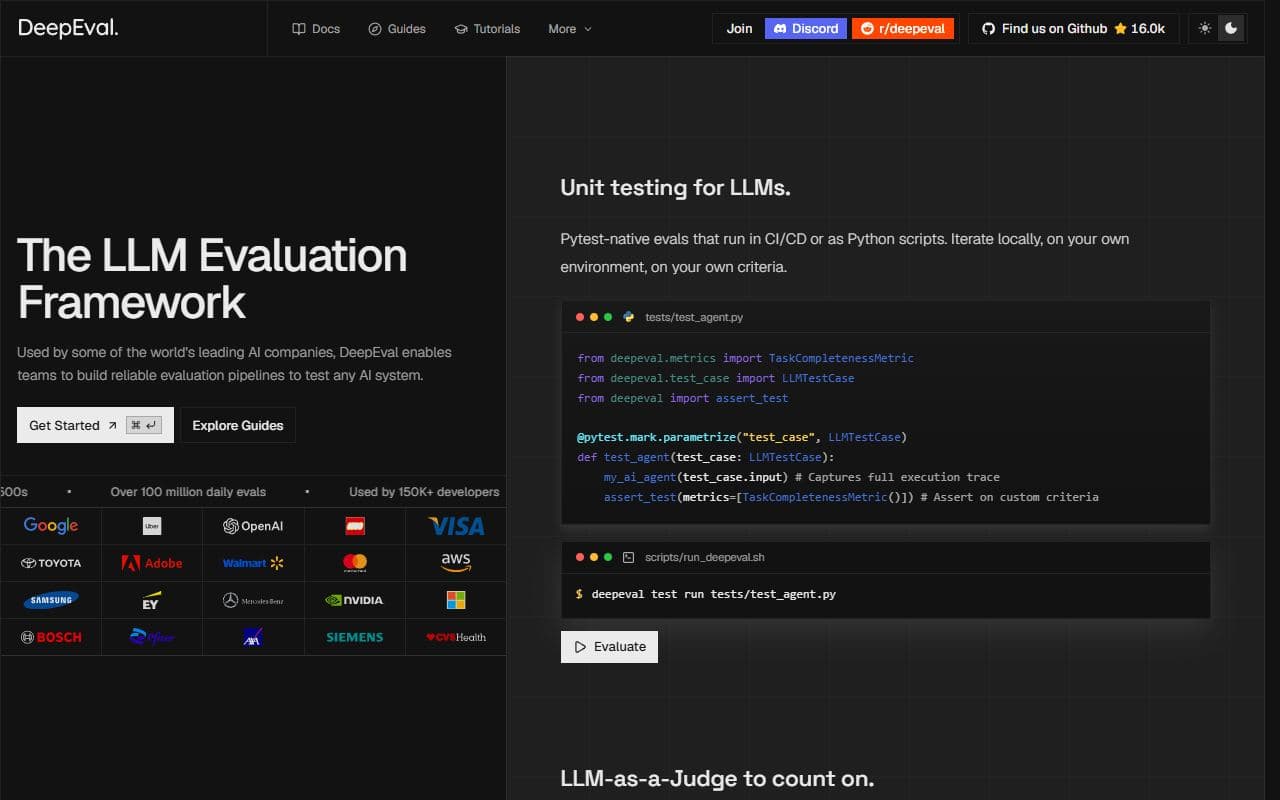
Task: Click the EY logo
Action: (x=151, y=600)
